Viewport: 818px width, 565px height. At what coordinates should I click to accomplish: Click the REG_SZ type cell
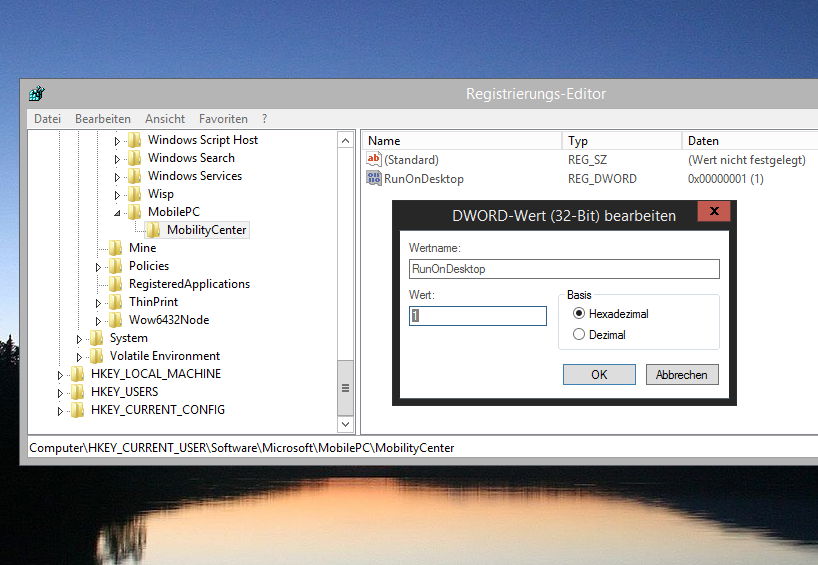[587, 160]
